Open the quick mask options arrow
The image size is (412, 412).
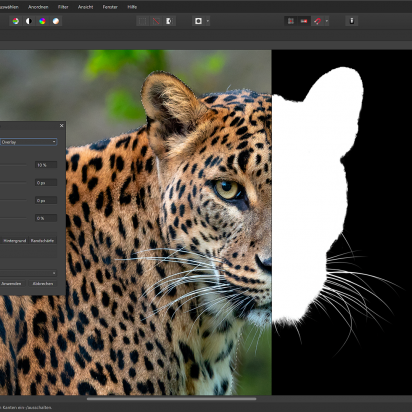pyautogui.click(x=208, y=21)
